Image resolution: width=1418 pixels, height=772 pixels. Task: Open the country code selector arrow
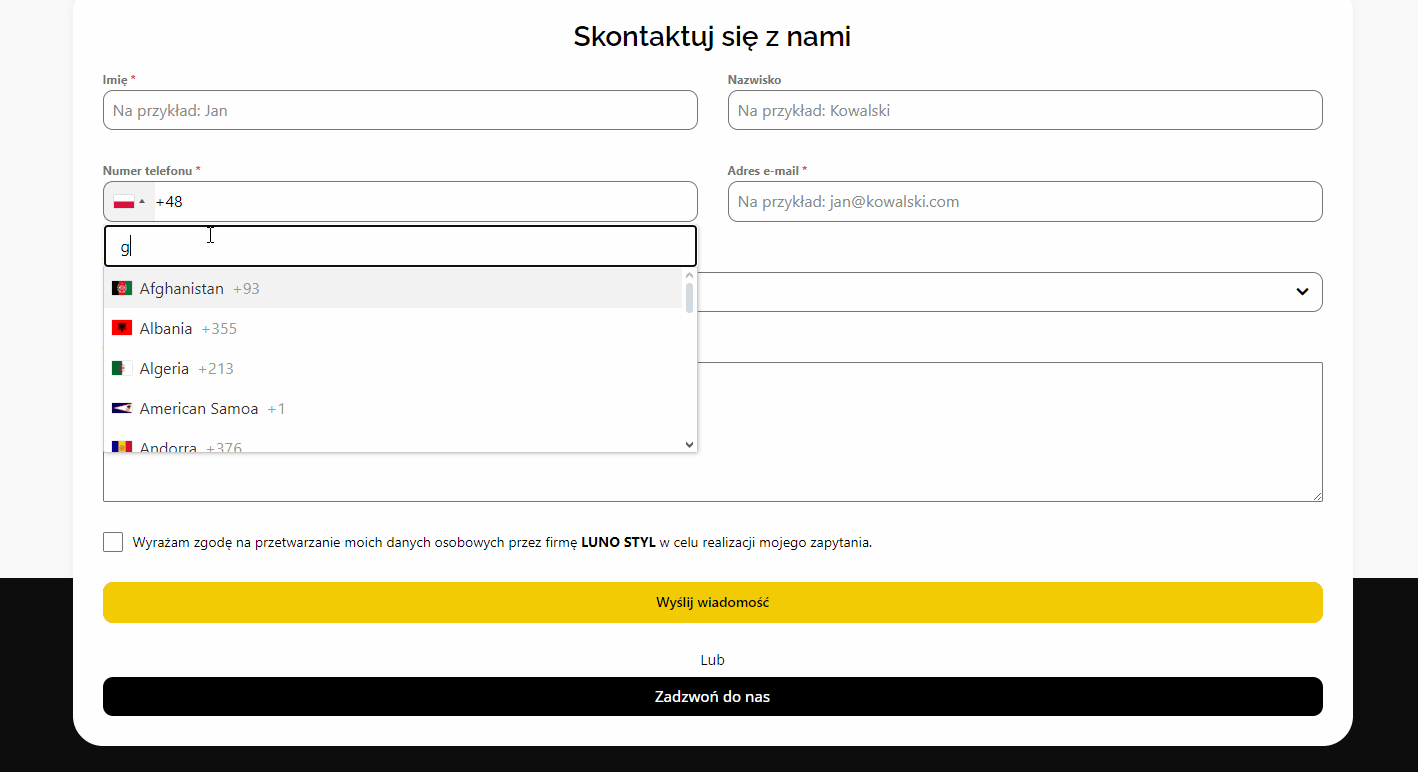142,202
